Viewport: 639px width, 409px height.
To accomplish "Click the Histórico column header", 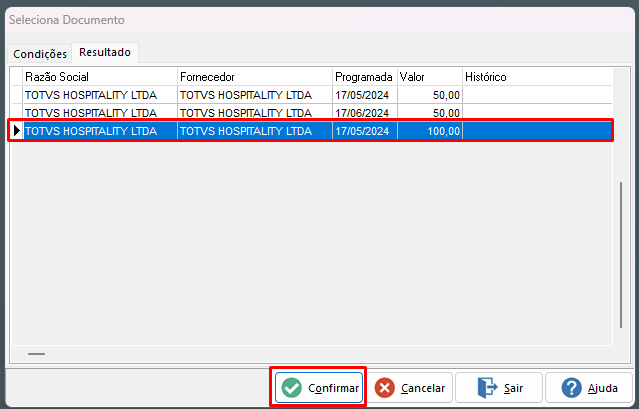I will 538,77.
